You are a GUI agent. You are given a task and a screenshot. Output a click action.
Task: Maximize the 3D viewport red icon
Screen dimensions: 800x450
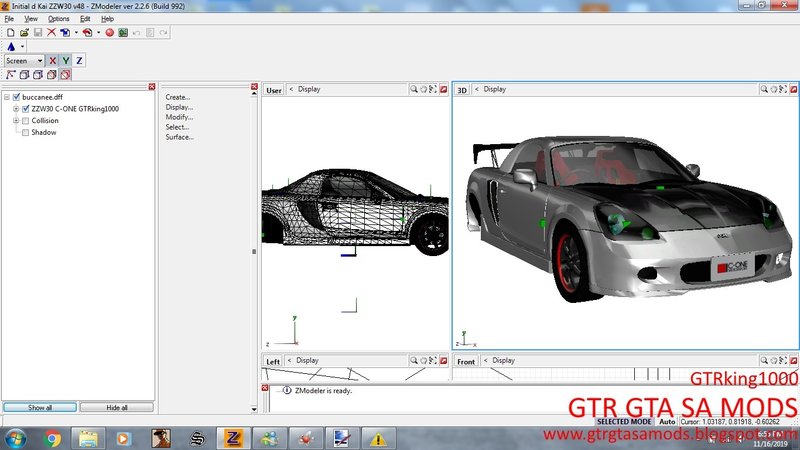[793, 89]
